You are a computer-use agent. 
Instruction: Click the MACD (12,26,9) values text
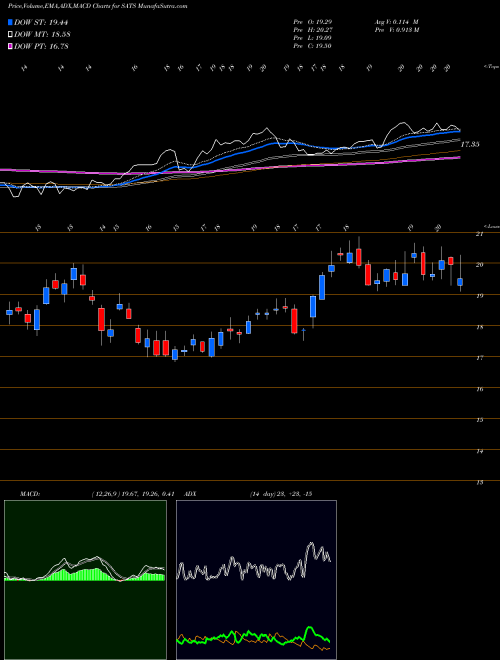coord(133,494)
